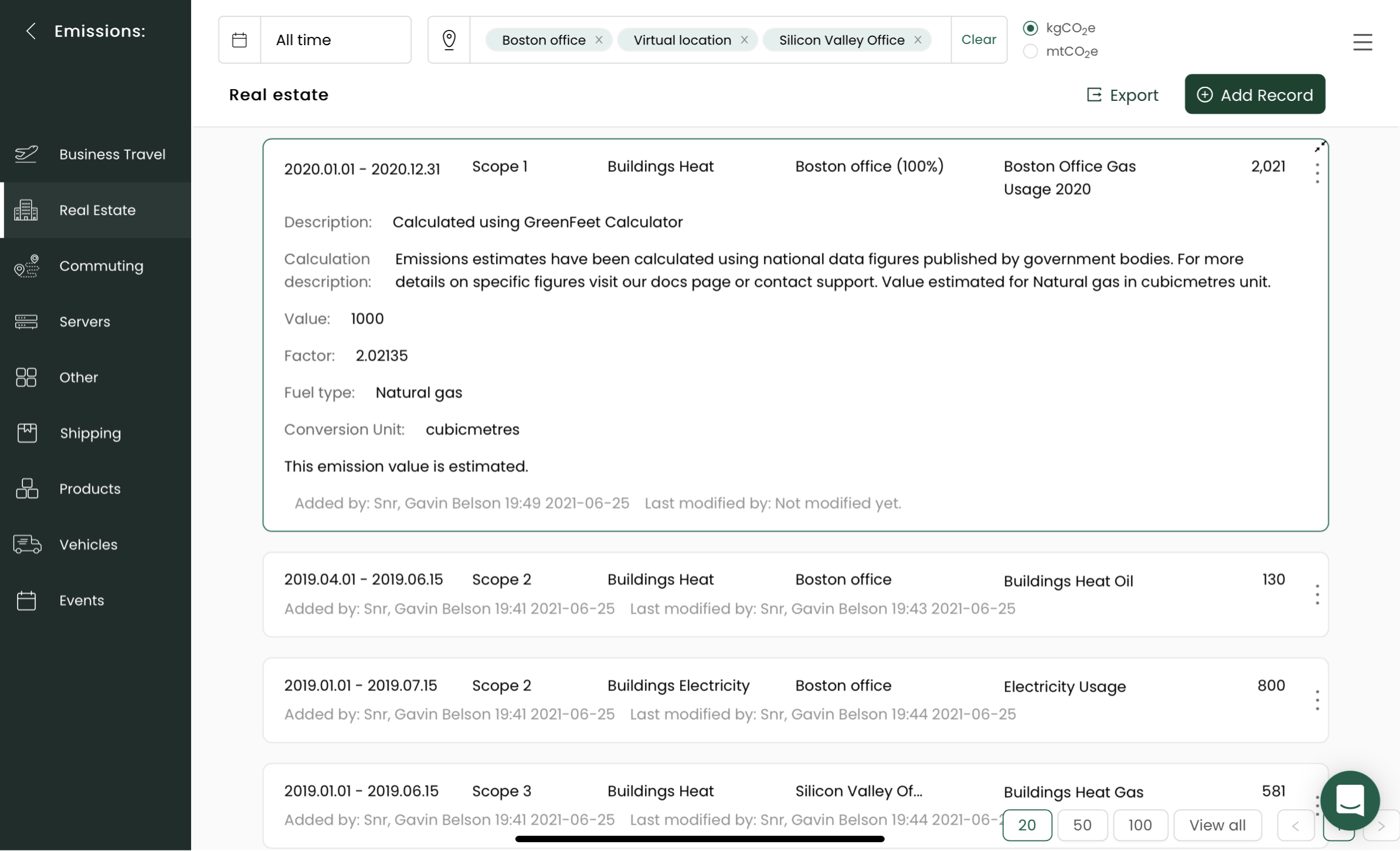Viewport: 1400px width, 851px height.
Task: Open the Servers section icon
Action: (26, 321)
